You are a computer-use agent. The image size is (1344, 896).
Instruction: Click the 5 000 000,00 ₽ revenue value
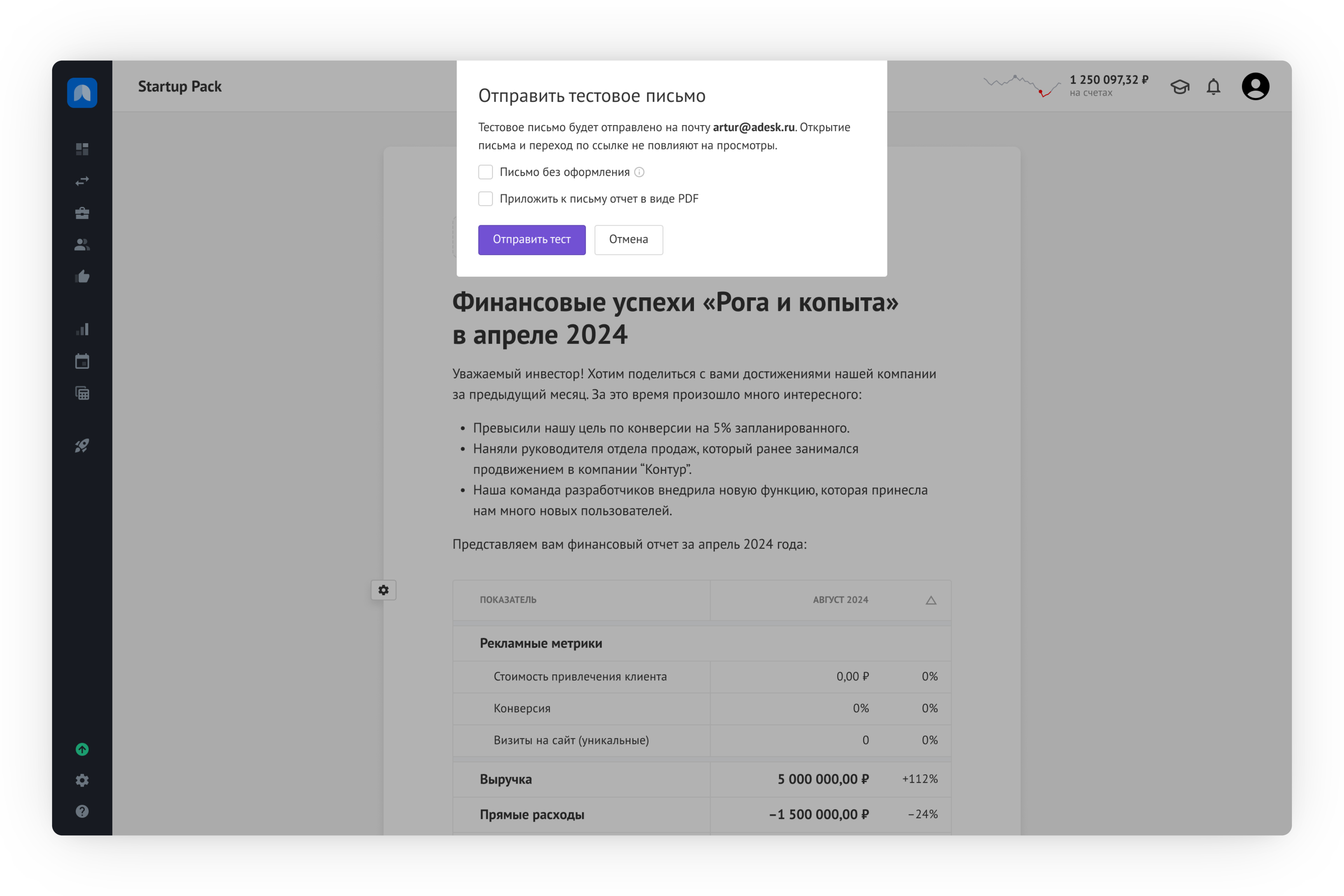[x=823, y=779]
